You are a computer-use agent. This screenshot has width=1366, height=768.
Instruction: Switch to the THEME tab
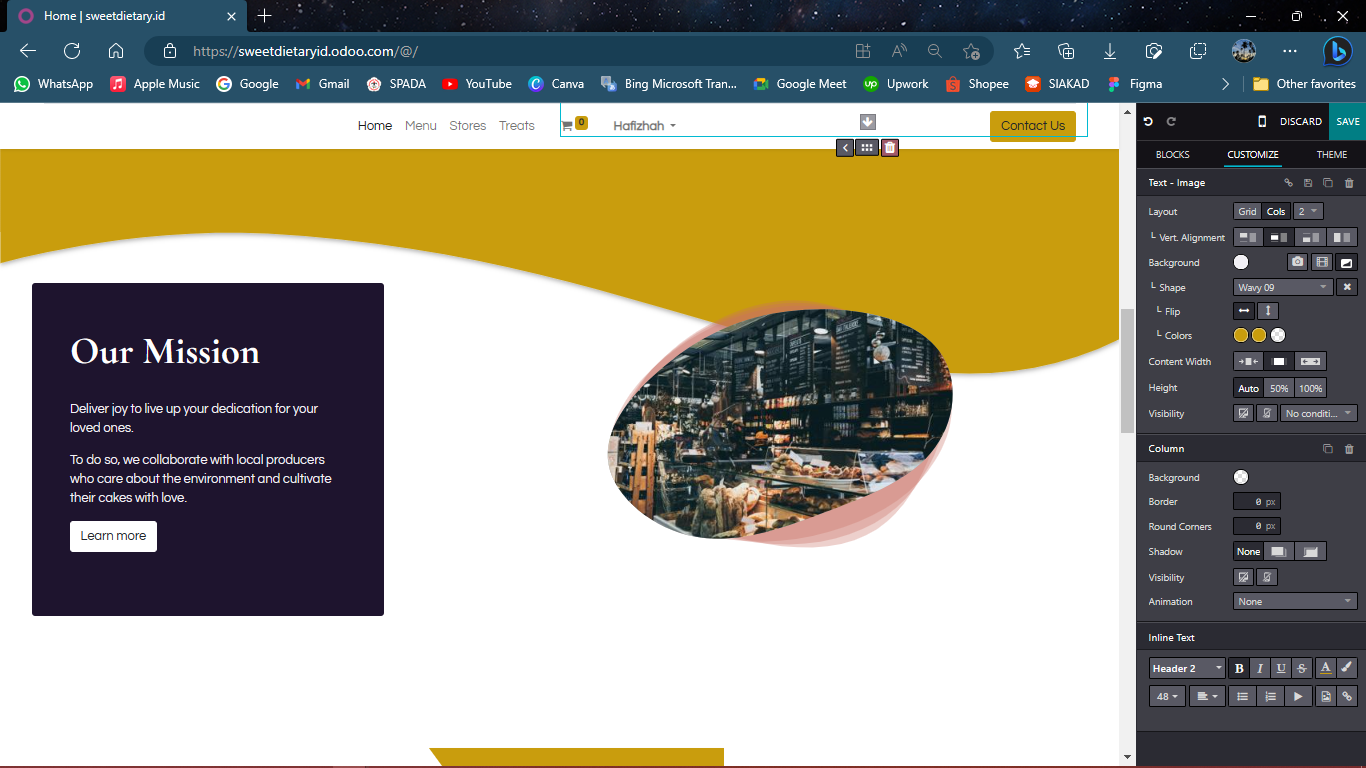1332,155
